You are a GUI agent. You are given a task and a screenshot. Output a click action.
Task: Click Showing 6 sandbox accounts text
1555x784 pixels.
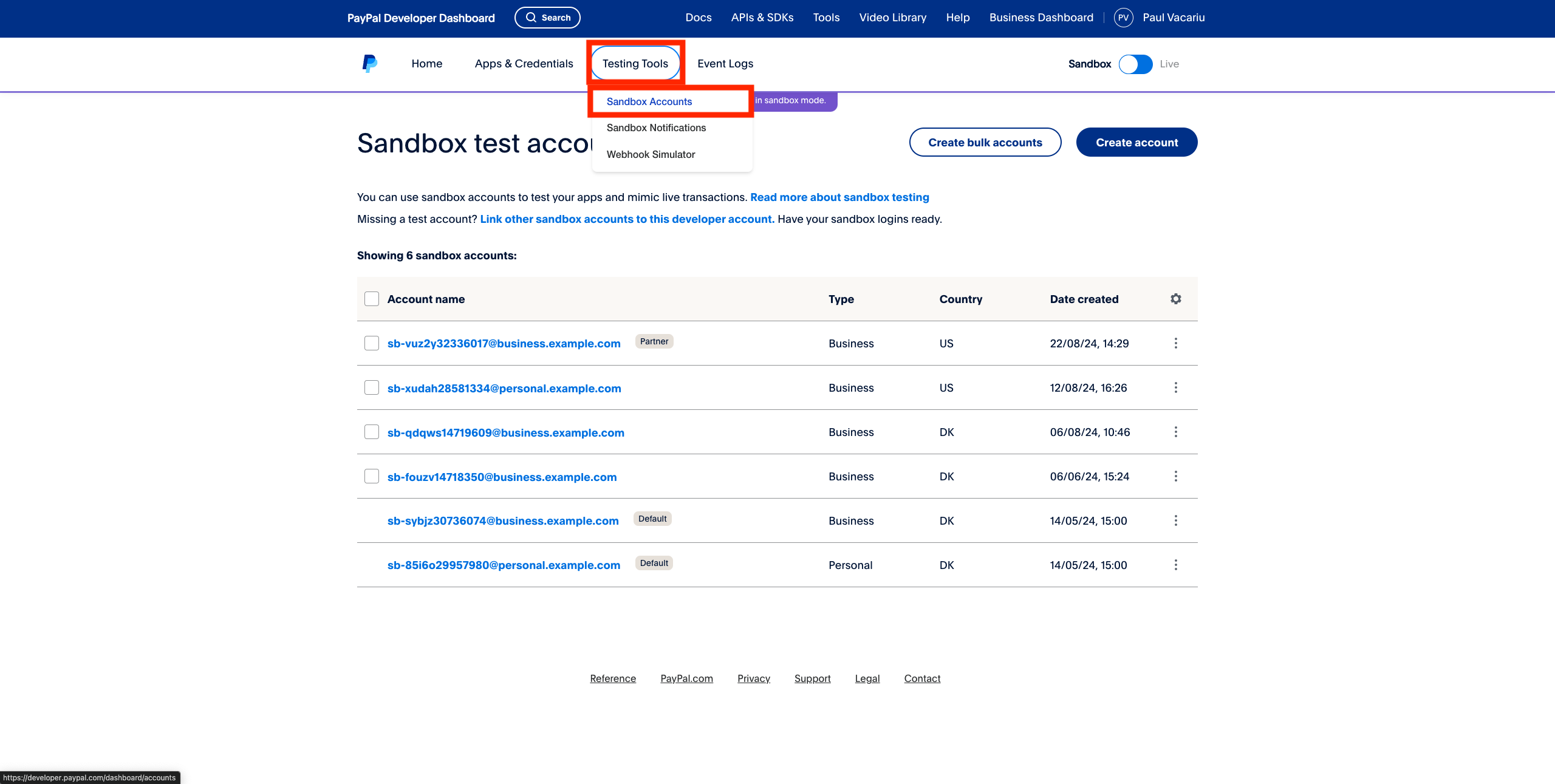437,256
